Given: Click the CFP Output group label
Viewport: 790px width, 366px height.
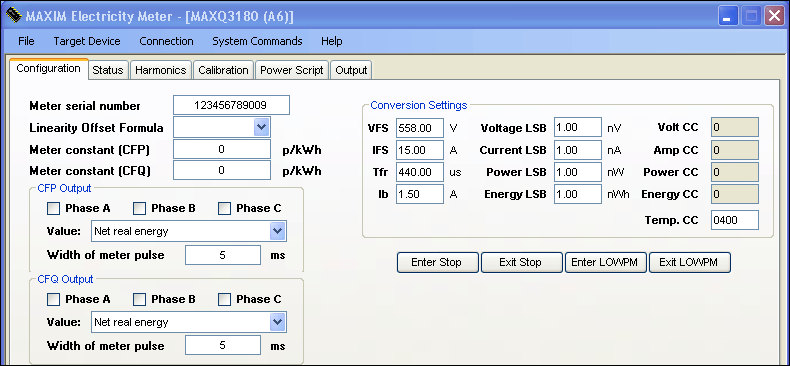Looking at the screenshot, I should pyautogui.click(x=64, y=189).
